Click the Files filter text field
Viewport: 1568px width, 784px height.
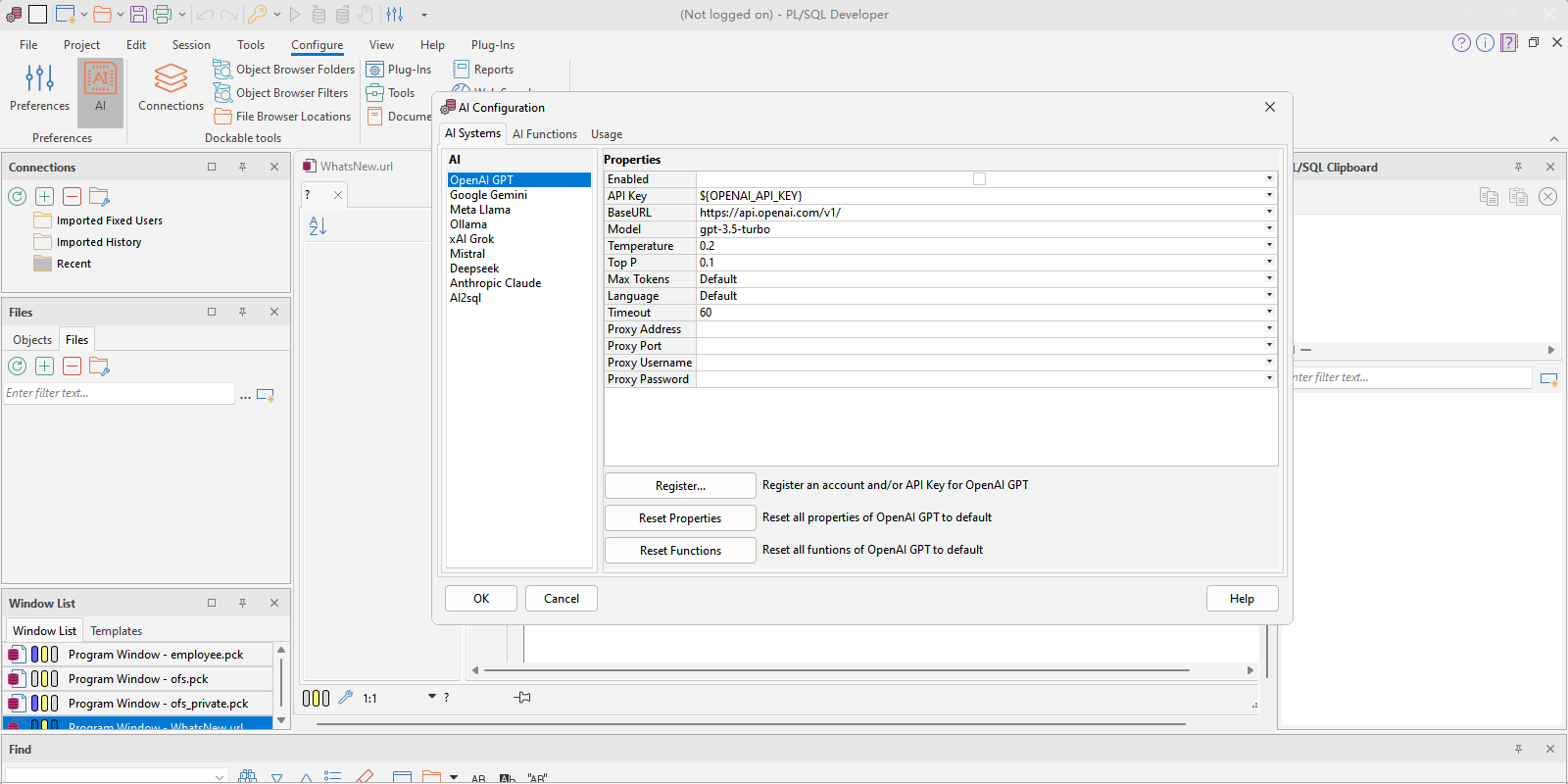(118, 393)
